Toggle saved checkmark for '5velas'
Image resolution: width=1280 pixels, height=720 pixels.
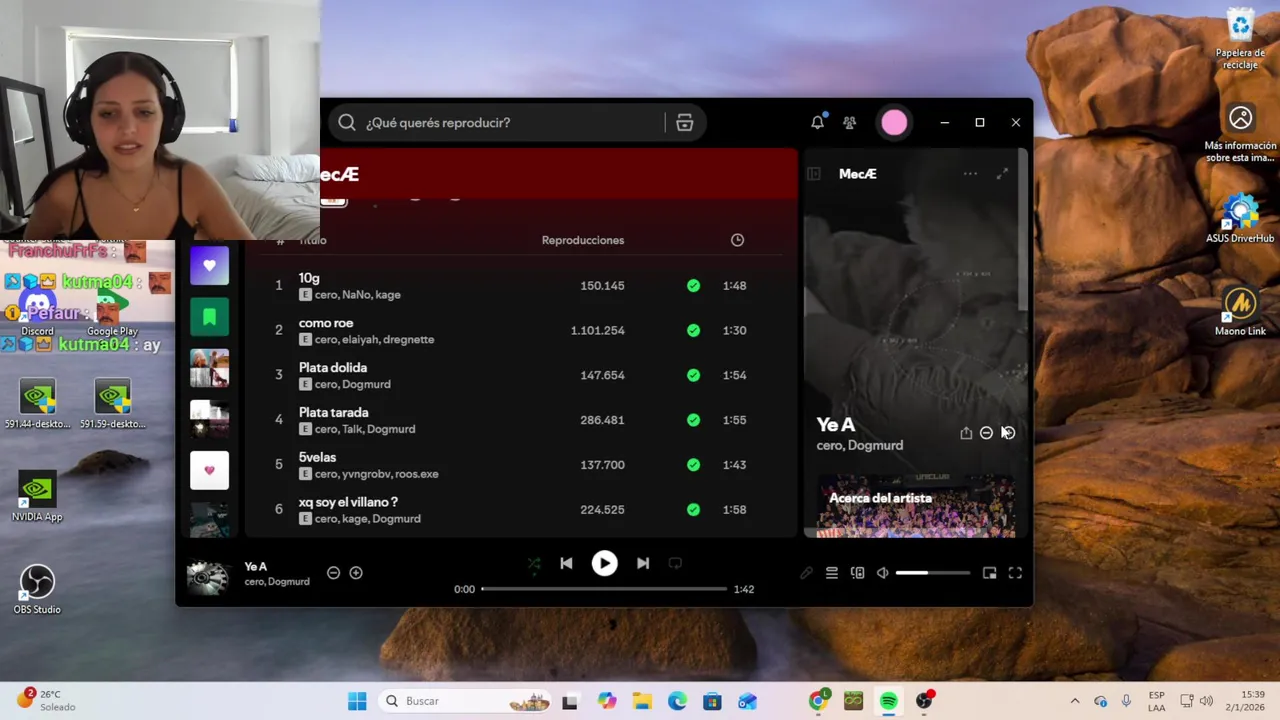[693, 465]
